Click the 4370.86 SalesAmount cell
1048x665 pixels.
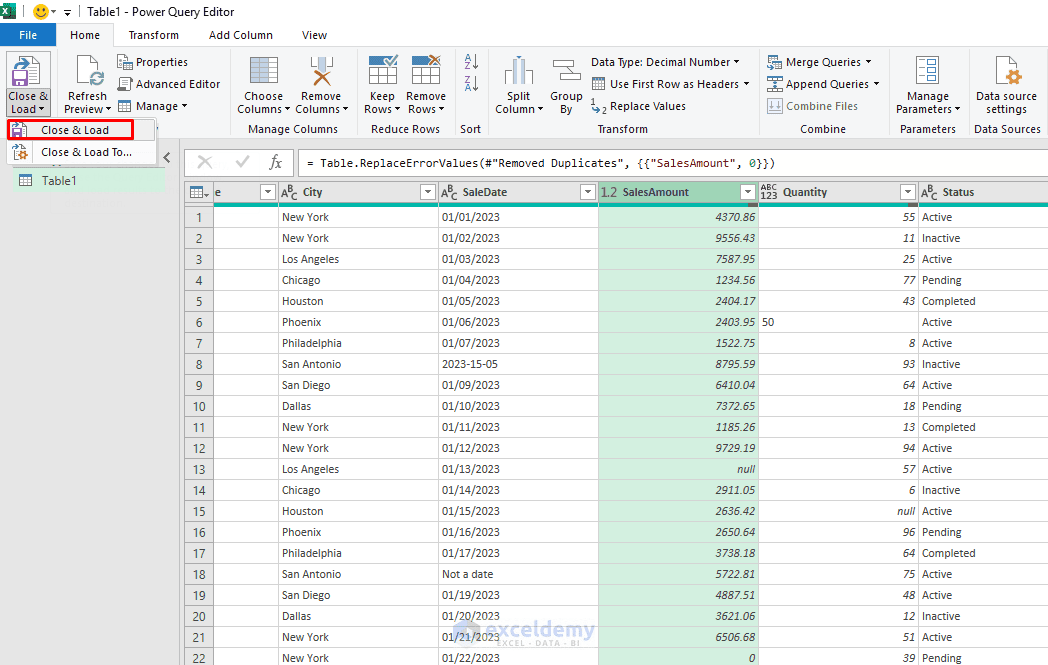coord(678,217)
